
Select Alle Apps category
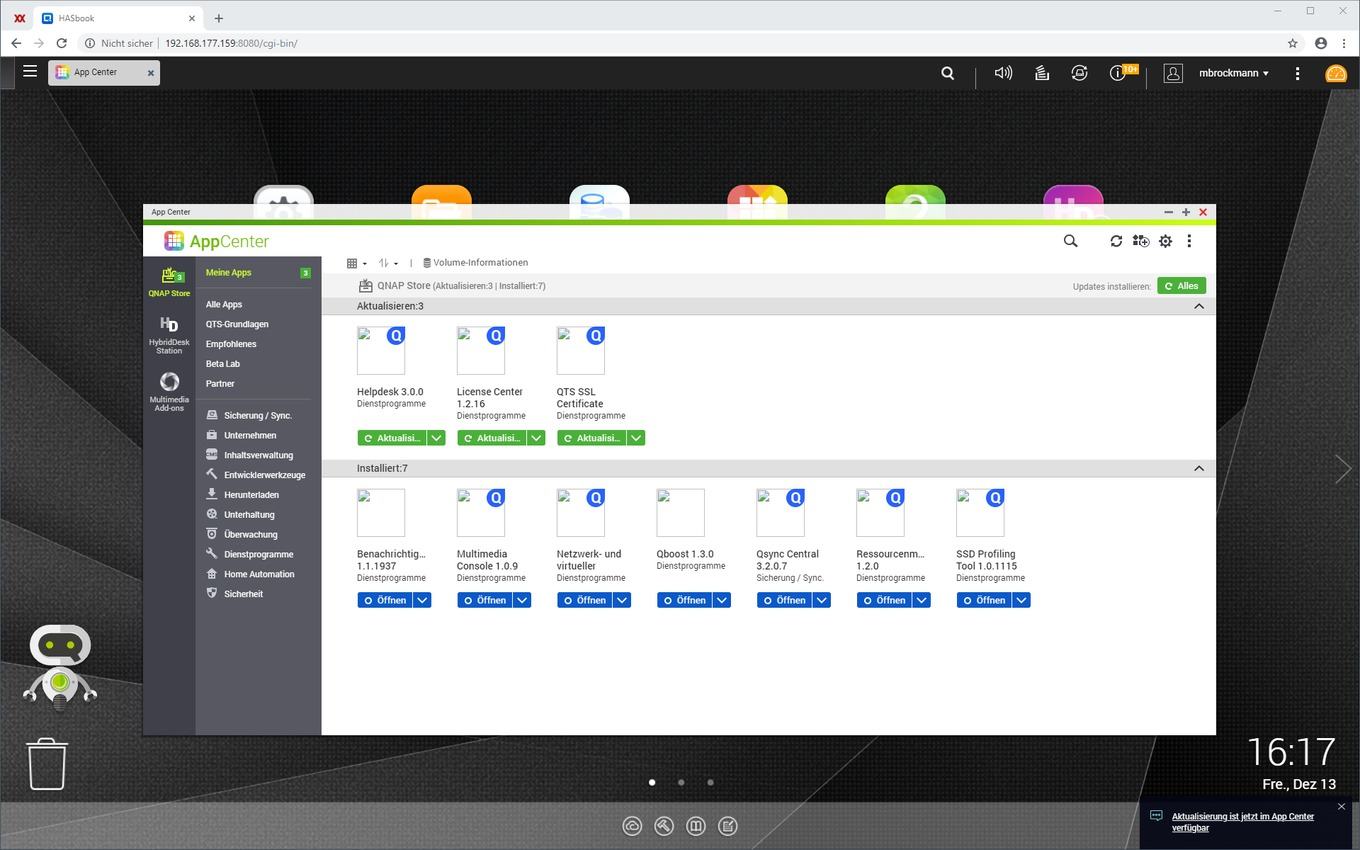pyautogui.click(x=224, y=304)
